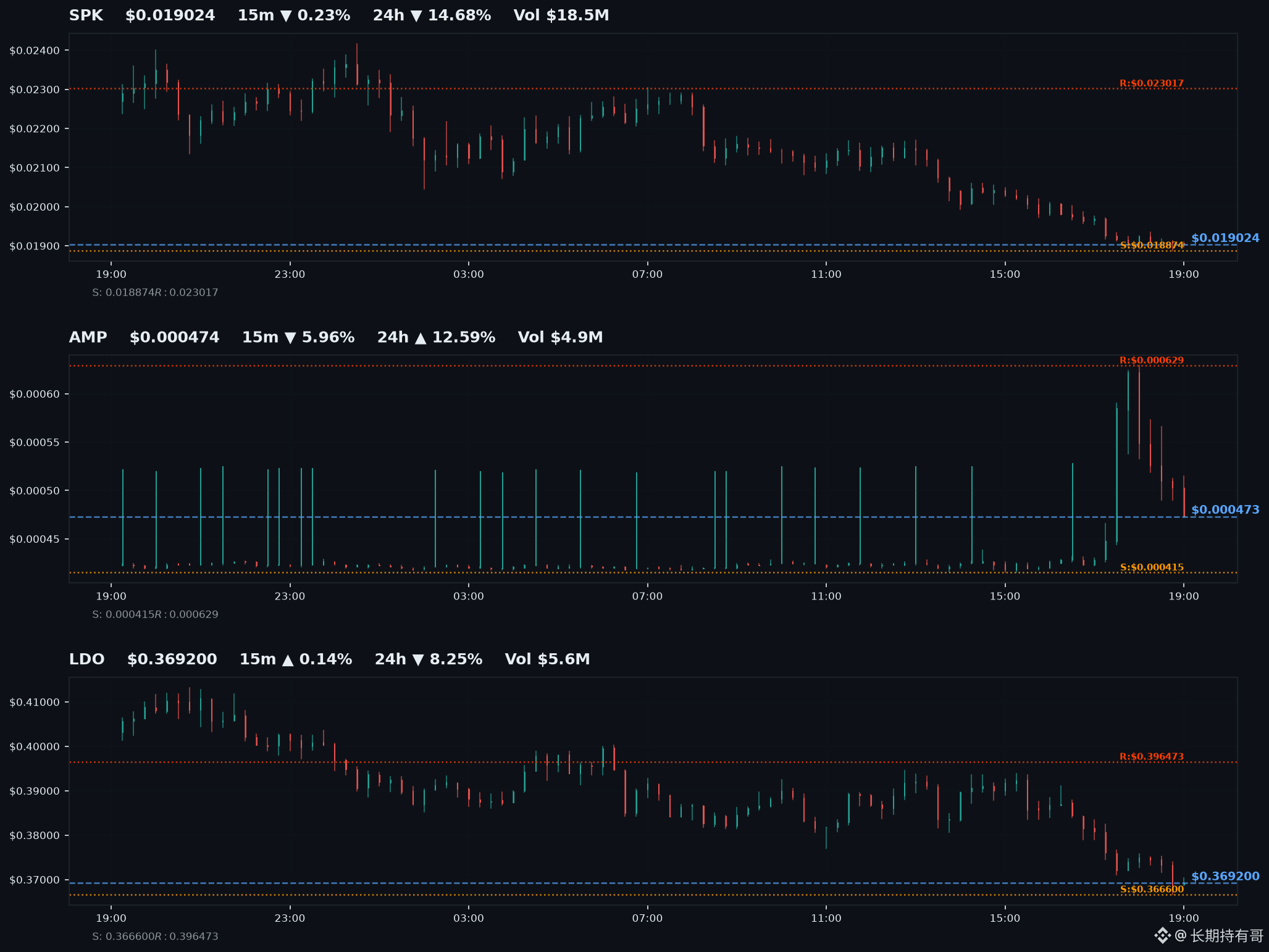The width and height of the screenshot is (1269, 952).
Task: Click "03:00" on the LDO time axis
Action: pos(469,919)
